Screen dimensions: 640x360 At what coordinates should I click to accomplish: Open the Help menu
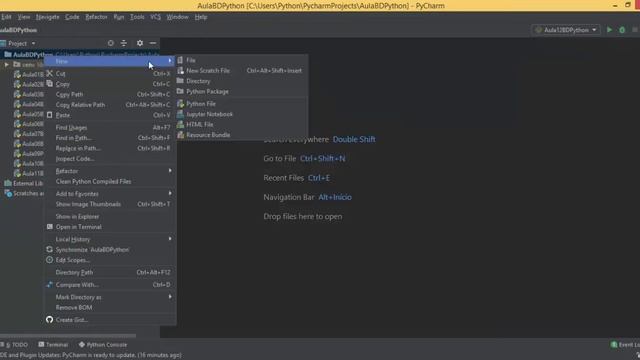[201, 17]
